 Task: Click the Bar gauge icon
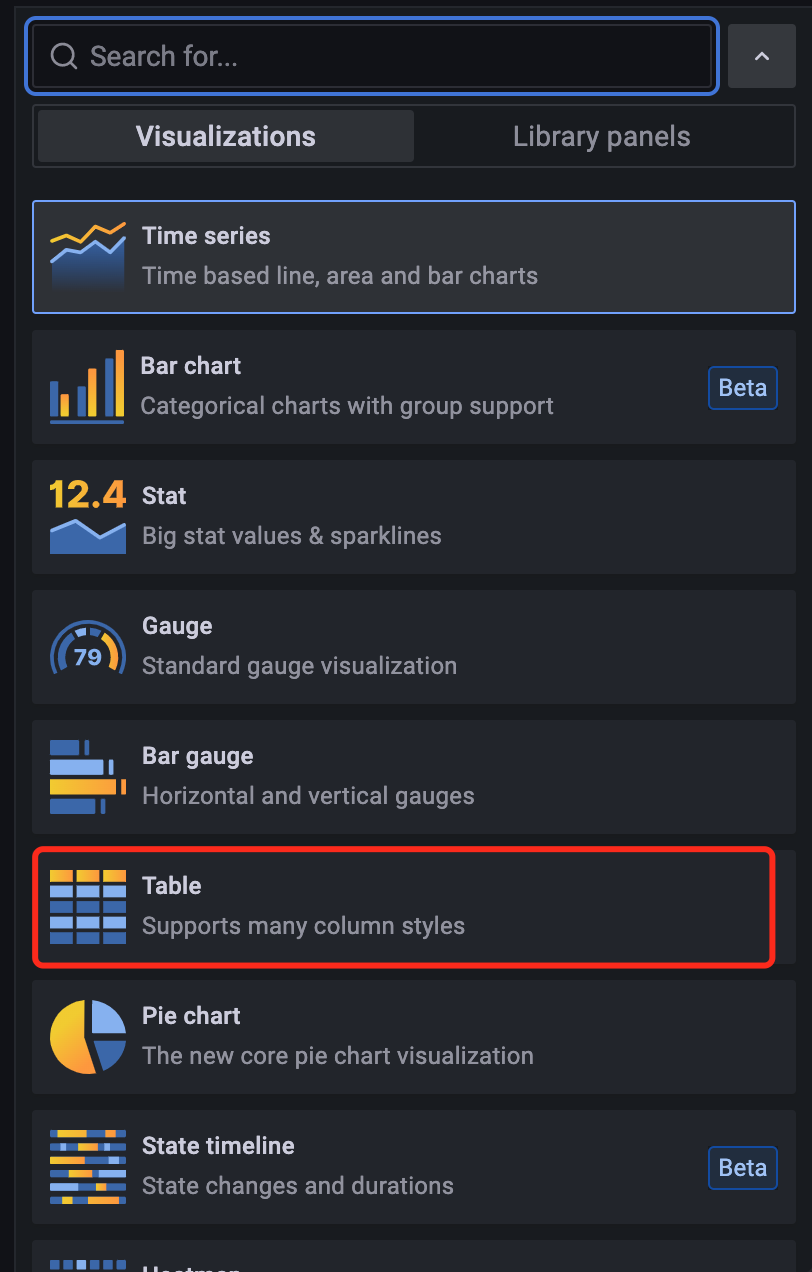pyautogui.click(x=88, y=777)
